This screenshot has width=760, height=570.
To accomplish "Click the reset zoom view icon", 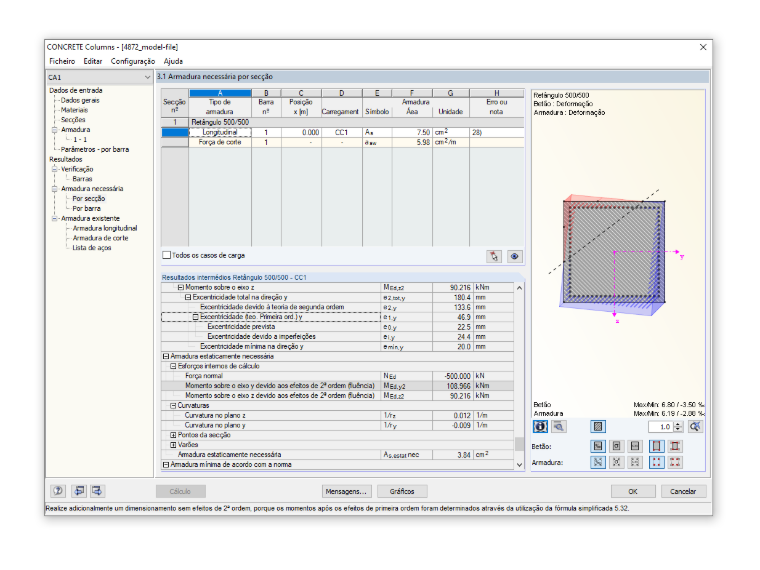I will 696,427.
